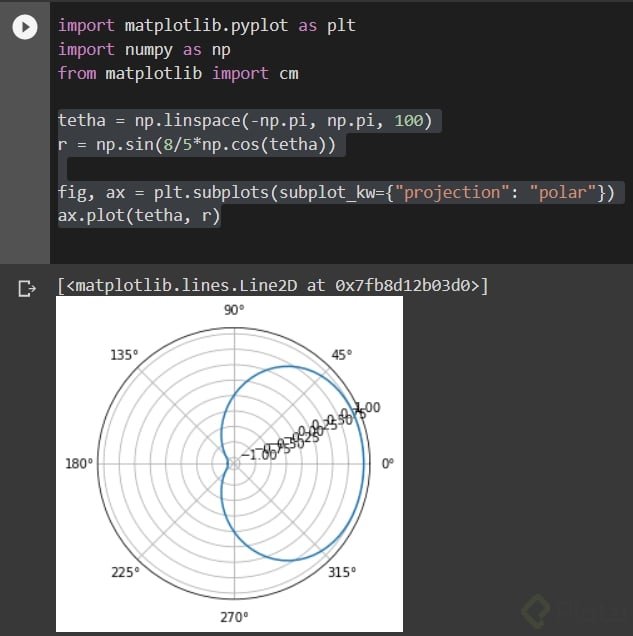The width and height of the screenshot is (633, 636).
Task: Click the 315° label on the plot
Action: coord(342,572)
